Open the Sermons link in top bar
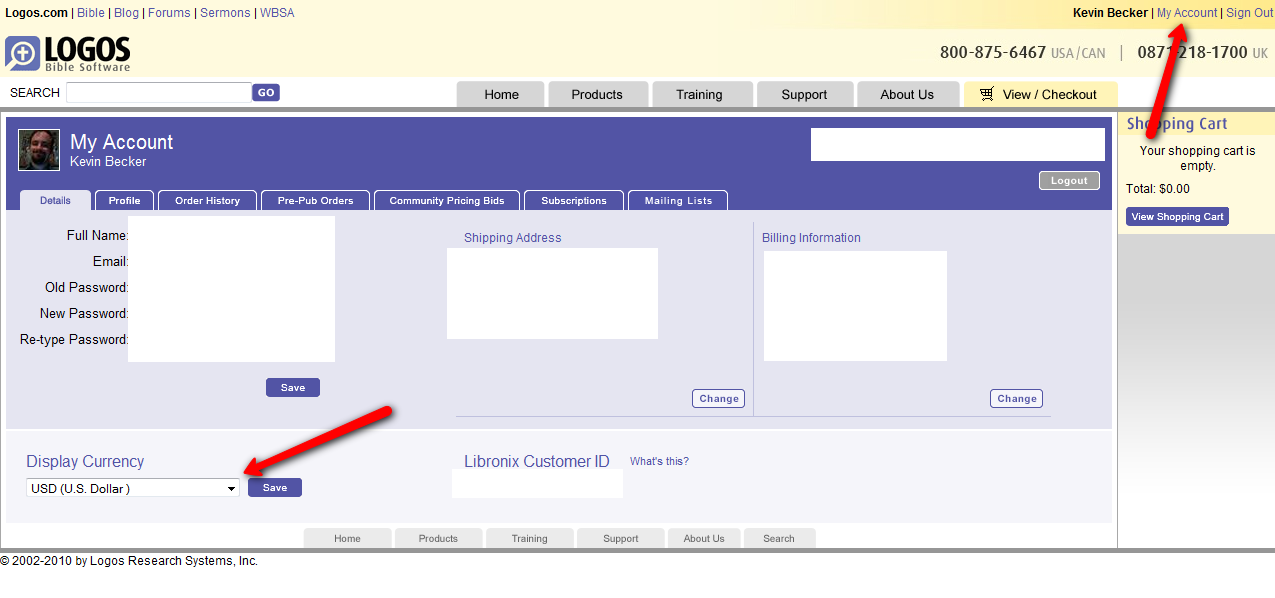Image resolution: width=1275 pixels, height=598 pixels. (x=226, y=13)
